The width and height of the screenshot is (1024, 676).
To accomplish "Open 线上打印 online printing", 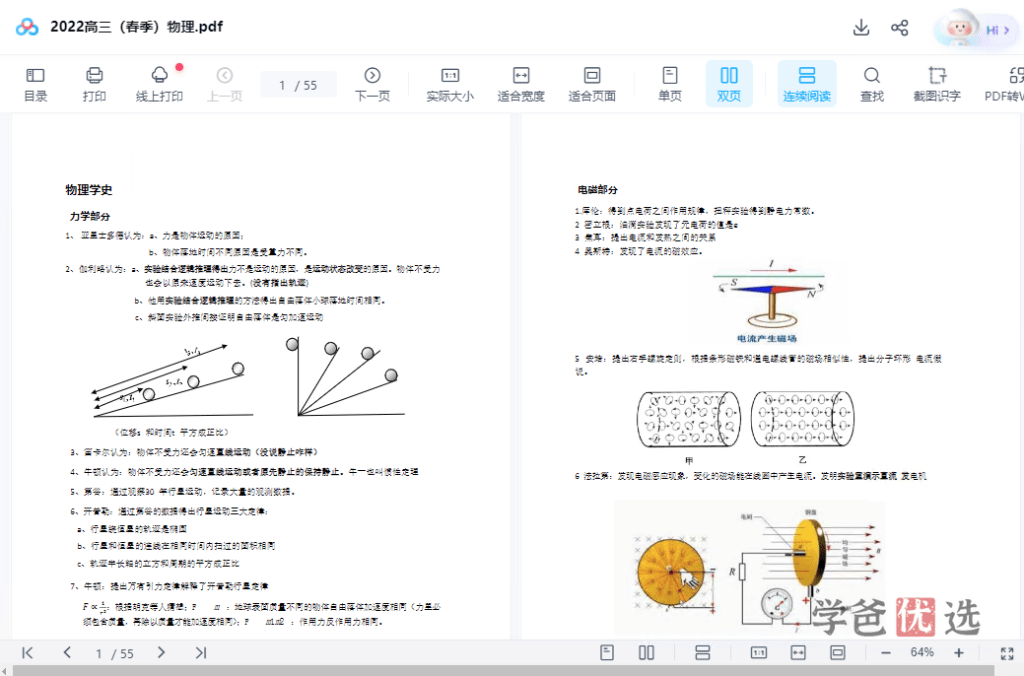I will [159, 85].
